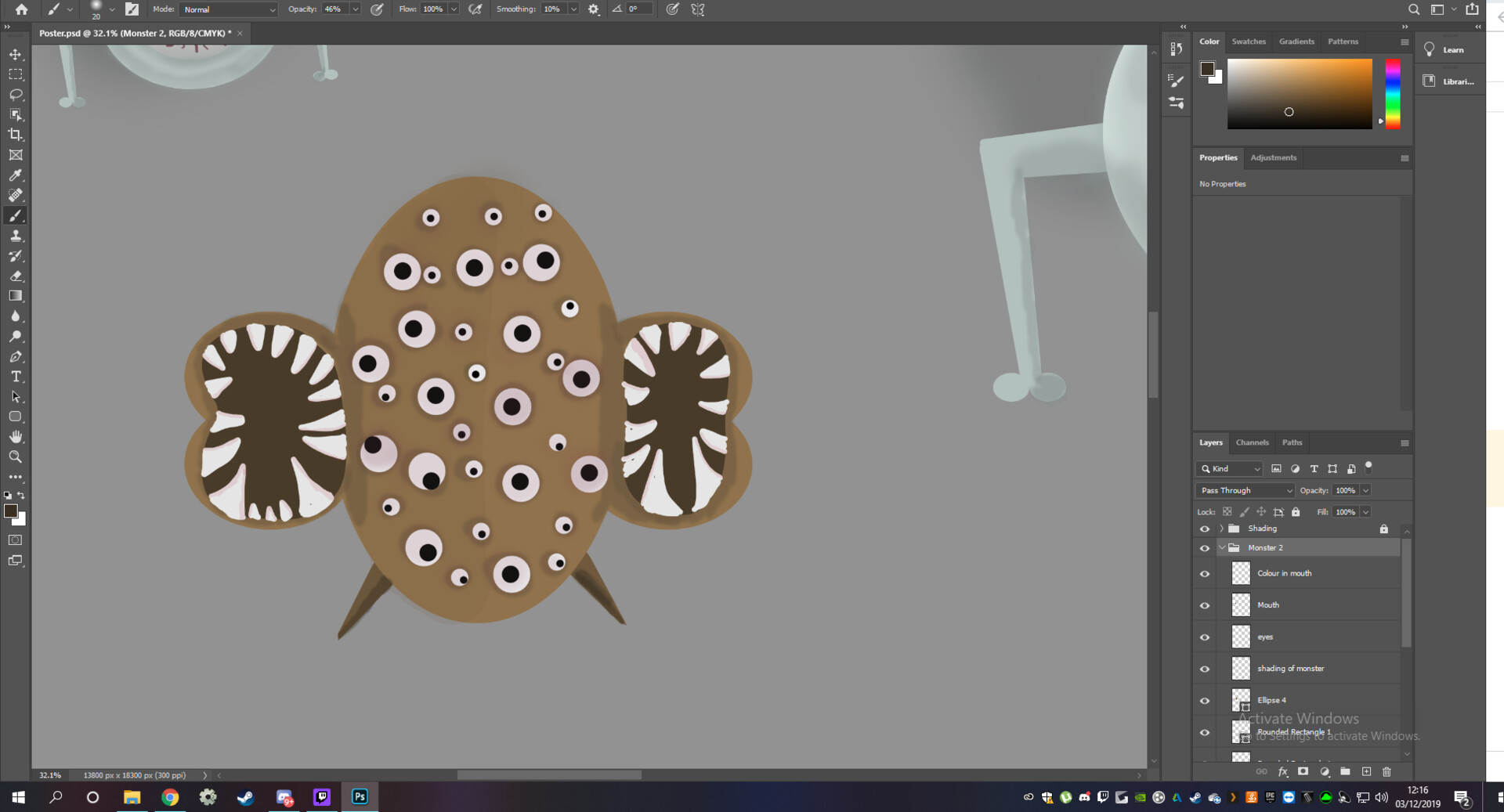Hide the Shading group

coord(1205,529)
